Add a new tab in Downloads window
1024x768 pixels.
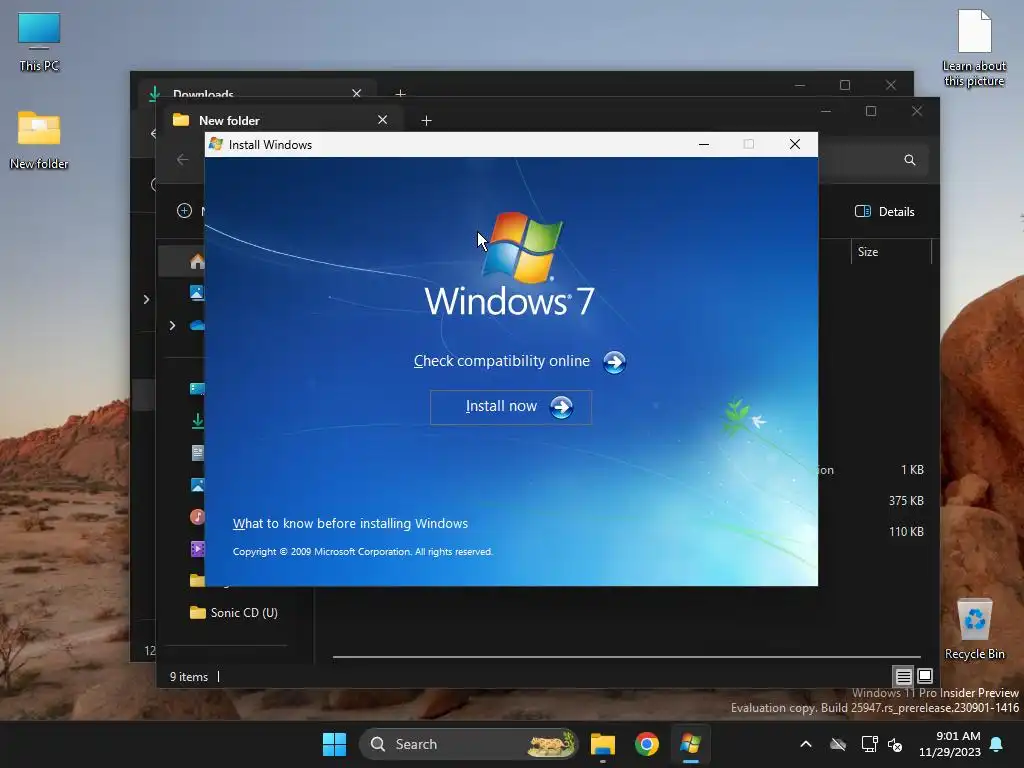click(x=400, y=93)
